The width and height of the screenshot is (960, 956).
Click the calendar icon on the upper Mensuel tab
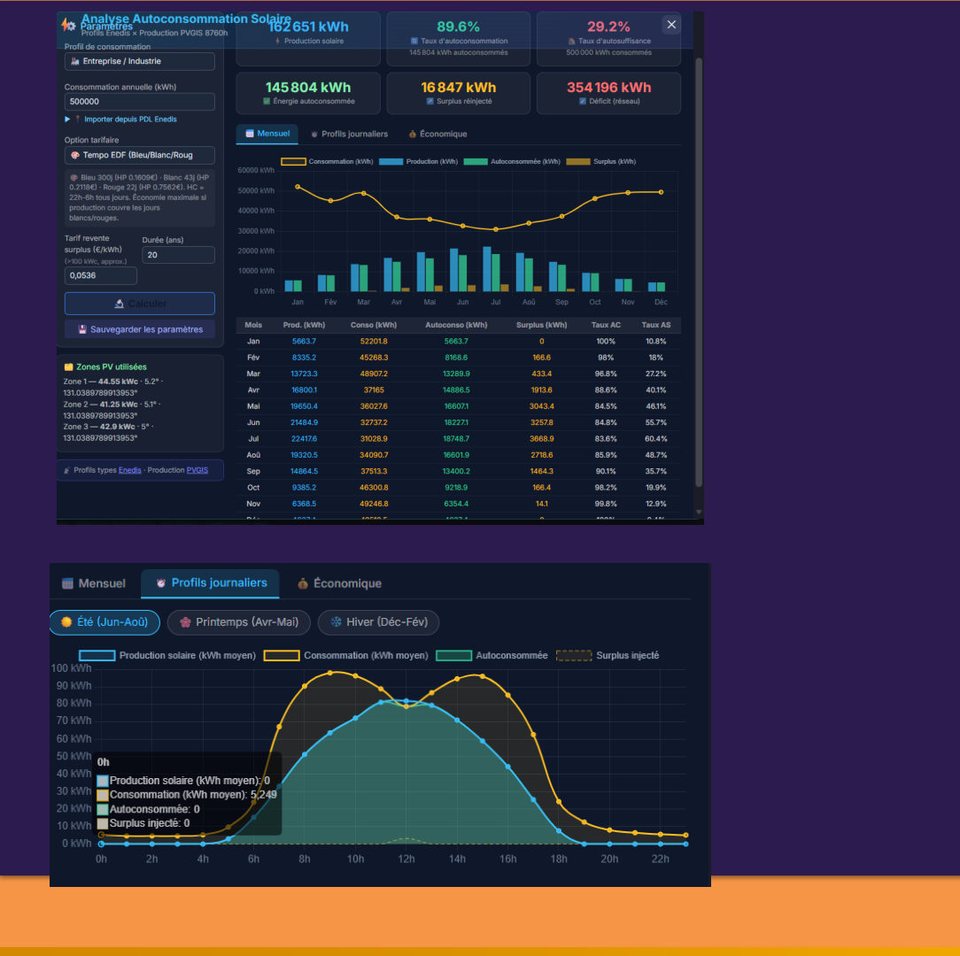coord(249,134)
